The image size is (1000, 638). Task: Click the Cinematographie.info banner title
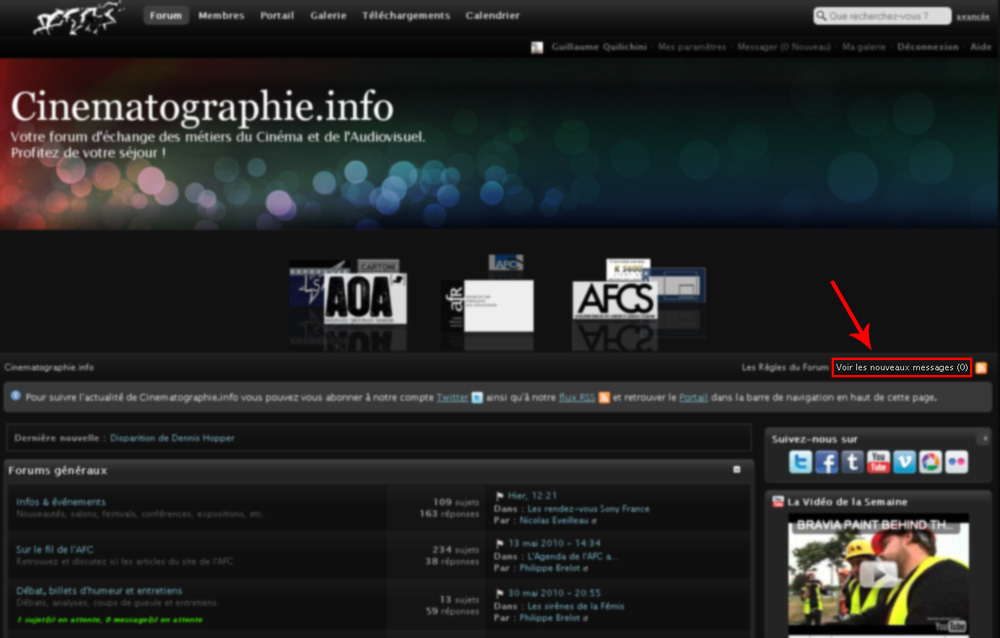[x=202, y=107]
